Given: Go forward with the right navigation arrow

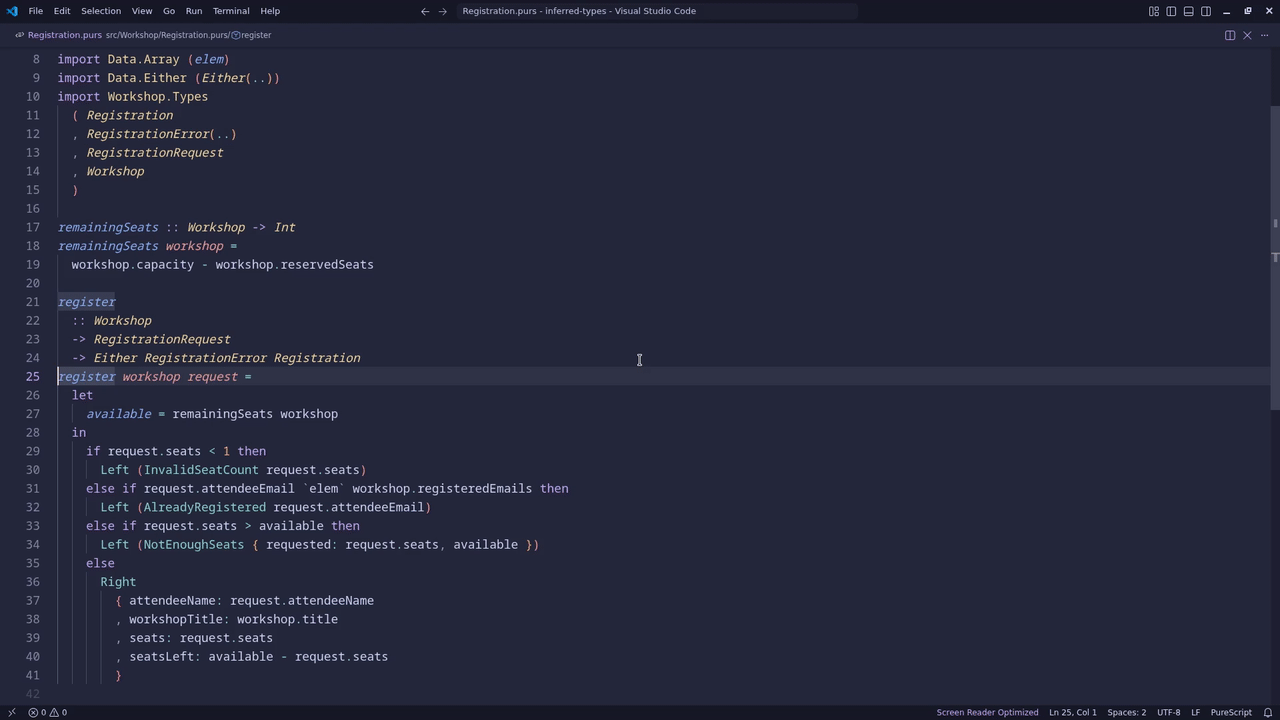Looking at the screenshot, I should coord(443,11).
